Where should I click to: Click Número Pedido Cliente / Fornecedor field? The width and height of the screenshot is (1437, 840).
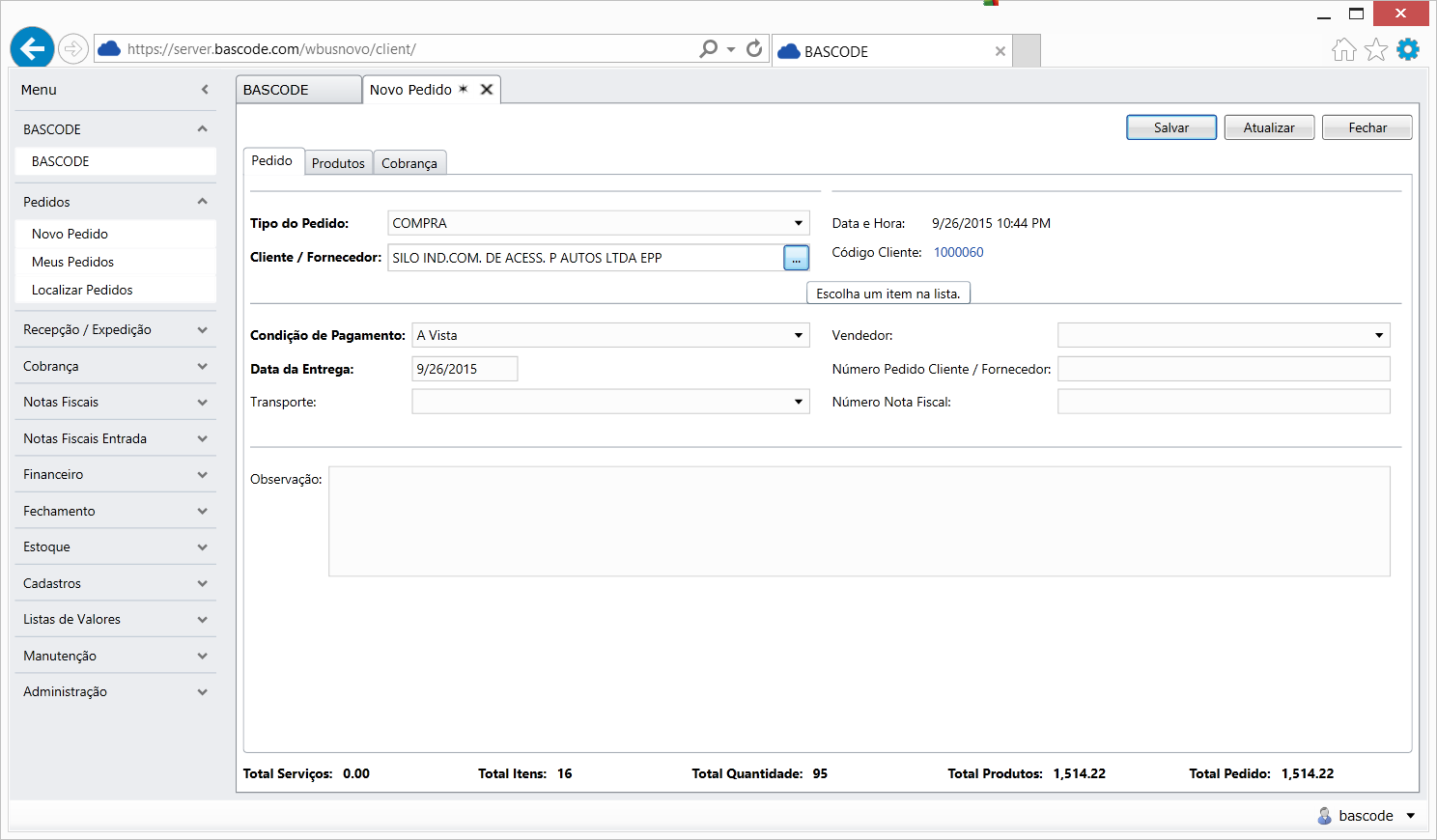(1224, 369)
